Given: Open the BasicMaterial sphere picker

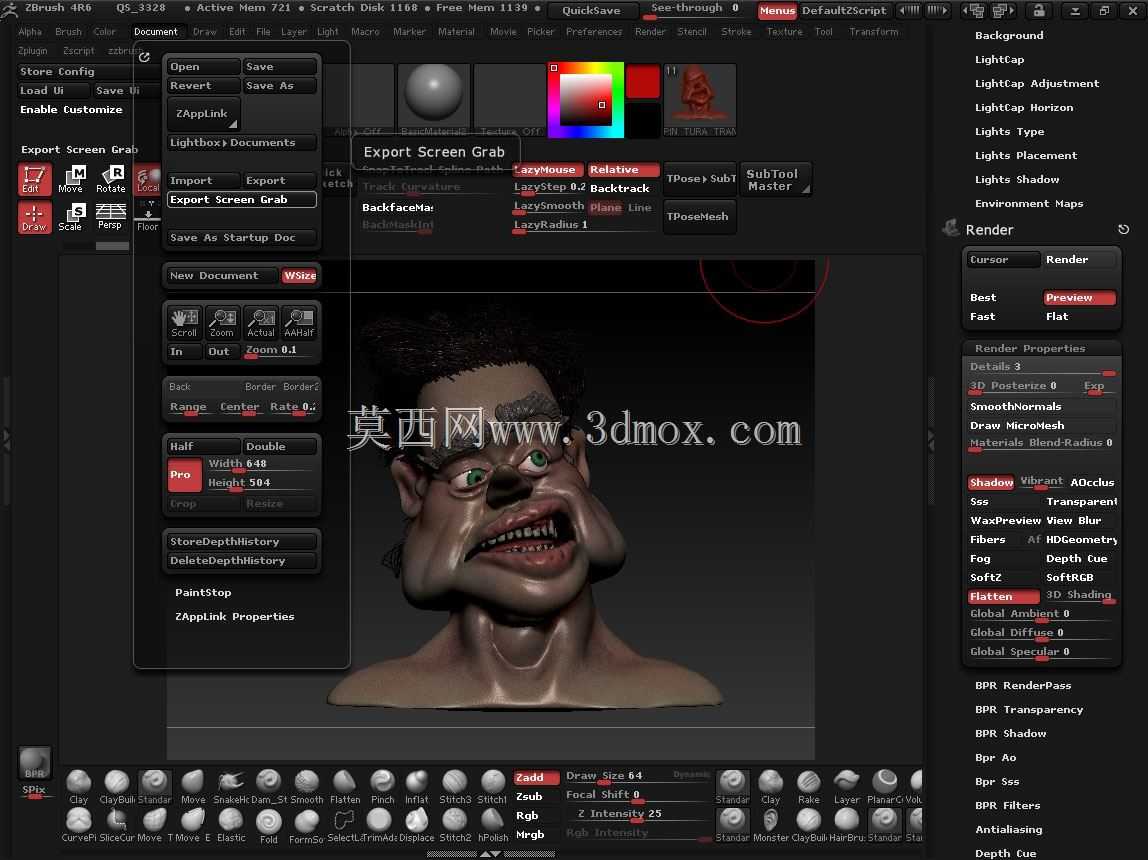Looking at the screenshot, I should tap(433, 100).
